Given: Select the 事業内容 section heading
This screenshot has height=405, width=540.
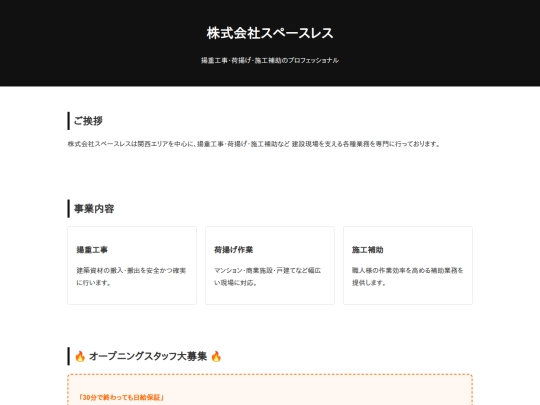Looking at the screenshot, I should click(94, 209).
